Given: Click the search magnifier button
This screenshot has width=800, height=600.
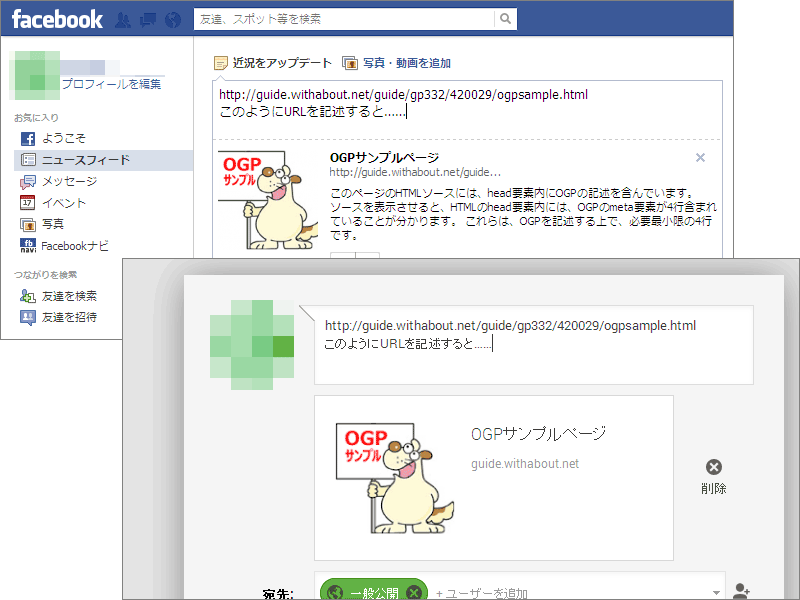Looking at the screenshot, I should pos(505,19).
